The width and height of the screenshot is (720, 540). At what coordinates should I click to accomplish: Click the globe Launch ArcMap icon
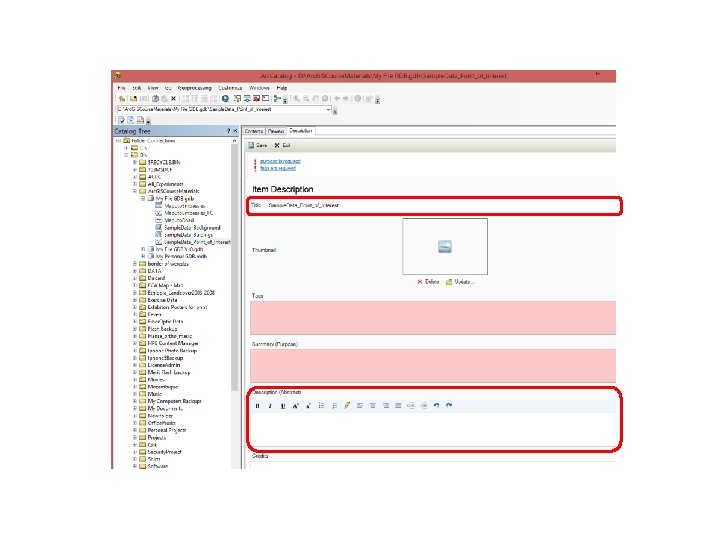225,99
